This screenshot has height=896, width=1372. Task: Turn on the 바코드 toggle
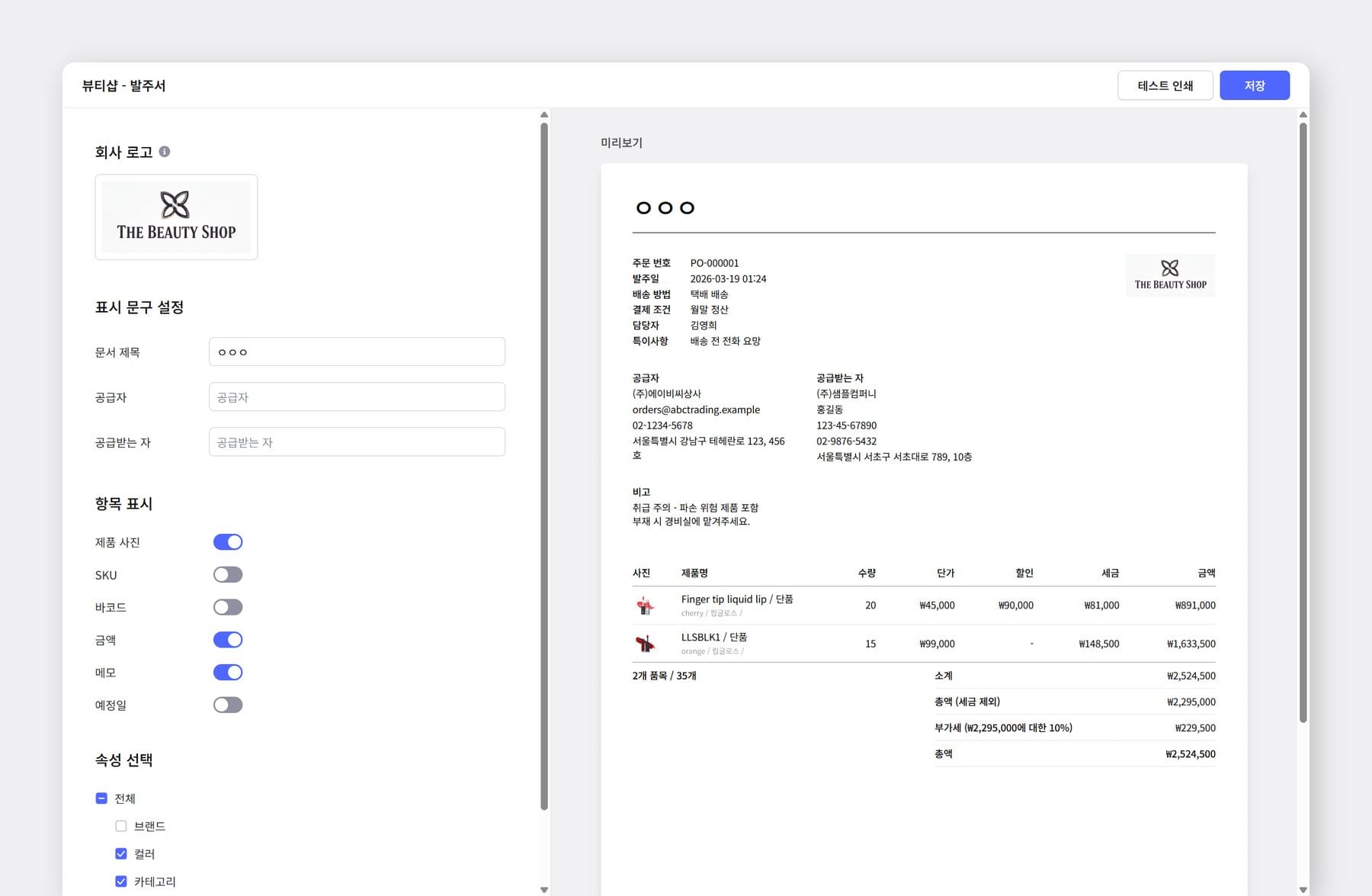[x=228, y=608]
